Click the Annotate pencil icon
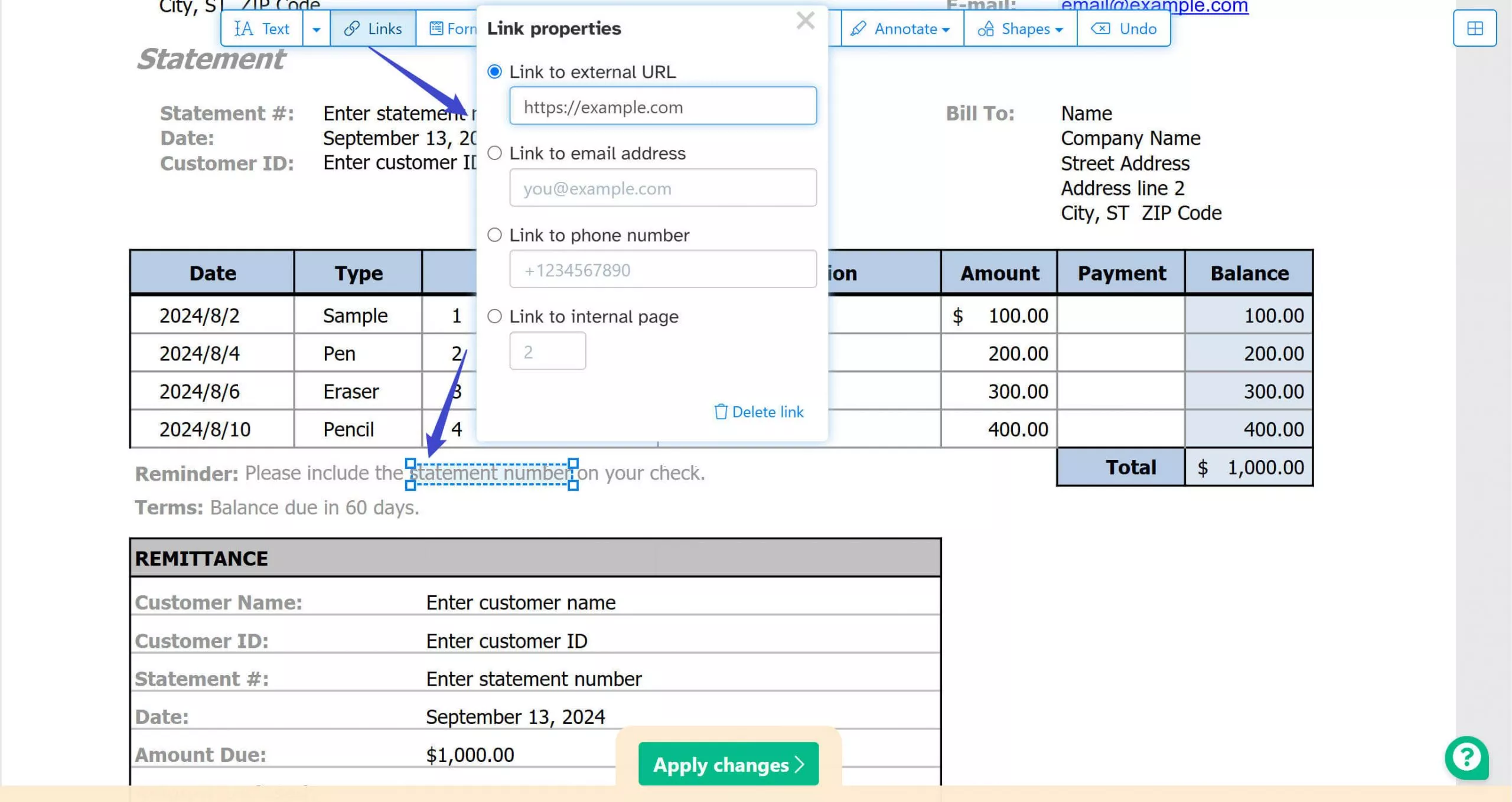Screen dimensions: 1512x802 pos(858,28)
